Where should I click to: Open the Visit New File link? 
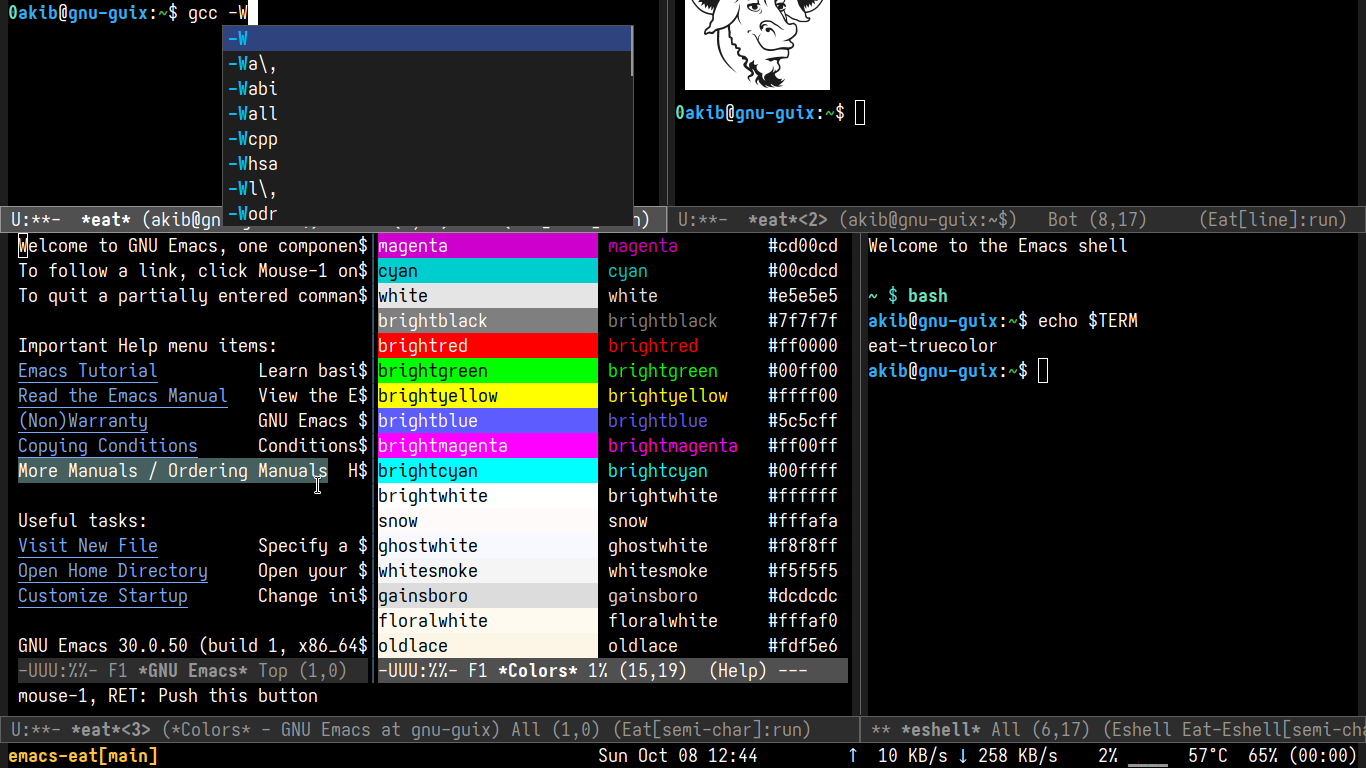88,546
